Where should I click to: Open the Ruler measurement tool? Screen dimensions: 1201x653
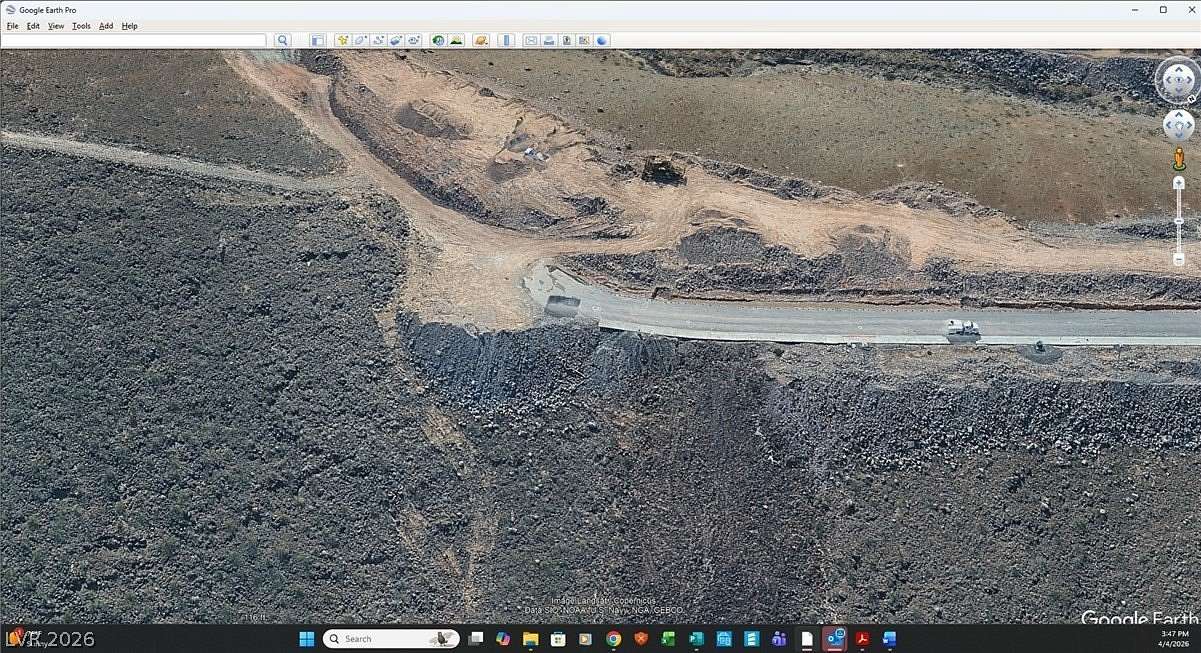coord(504,39)
